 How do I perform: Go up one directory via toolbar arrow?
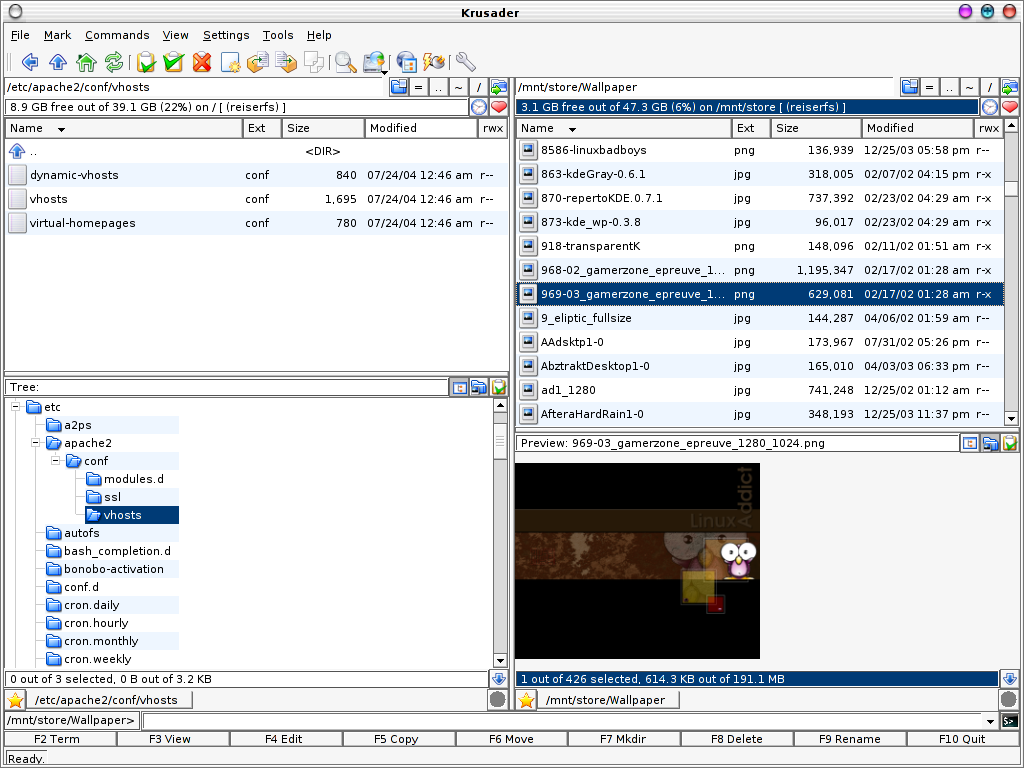click(58, 62)
